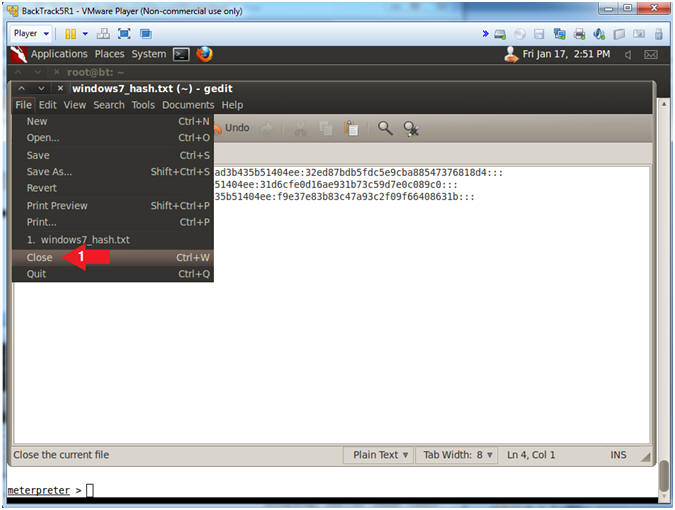675x510 pixels.
Task: Click the volume speaker icon in panel
Action: point(628,55)
